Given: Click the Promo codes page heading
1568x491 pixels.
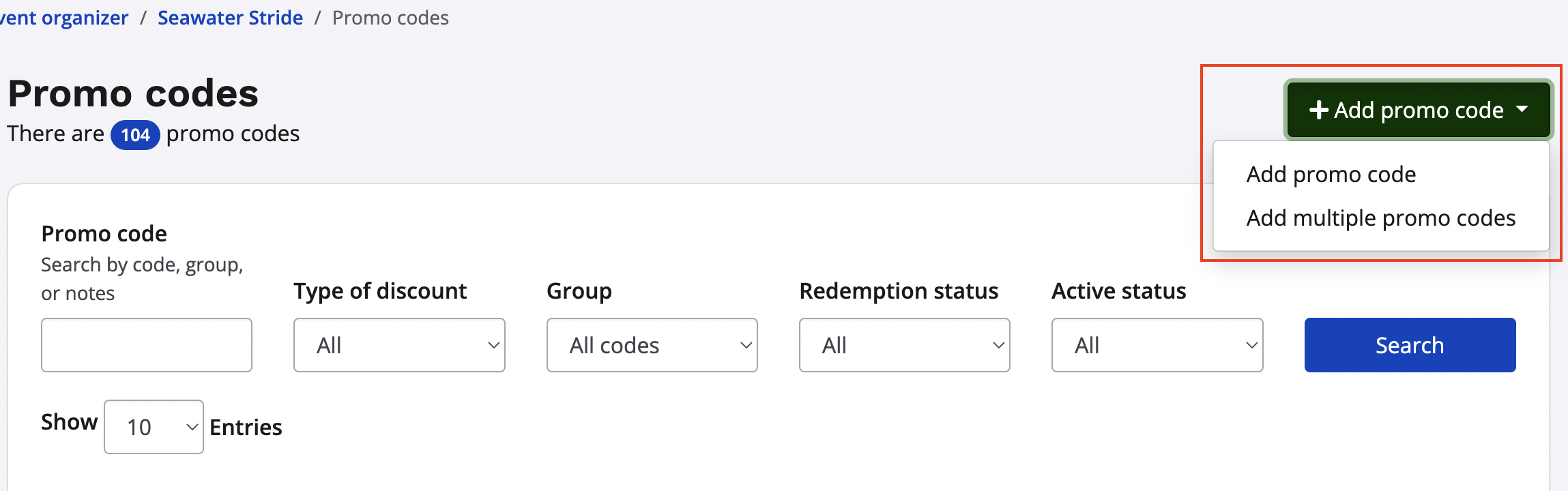Looking at the screenshot, I should tap(133, 93).
